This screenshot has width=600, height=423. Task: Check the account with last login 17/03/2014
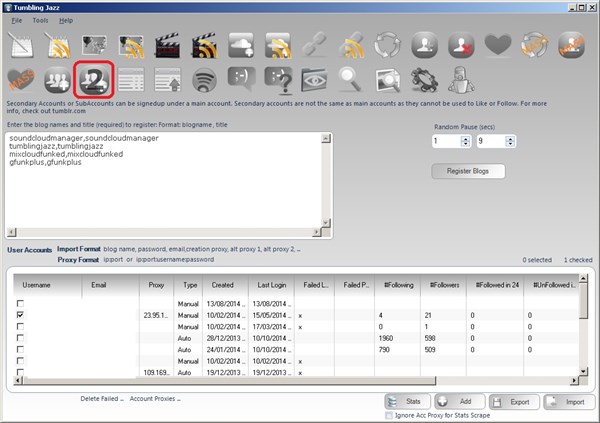20,326
